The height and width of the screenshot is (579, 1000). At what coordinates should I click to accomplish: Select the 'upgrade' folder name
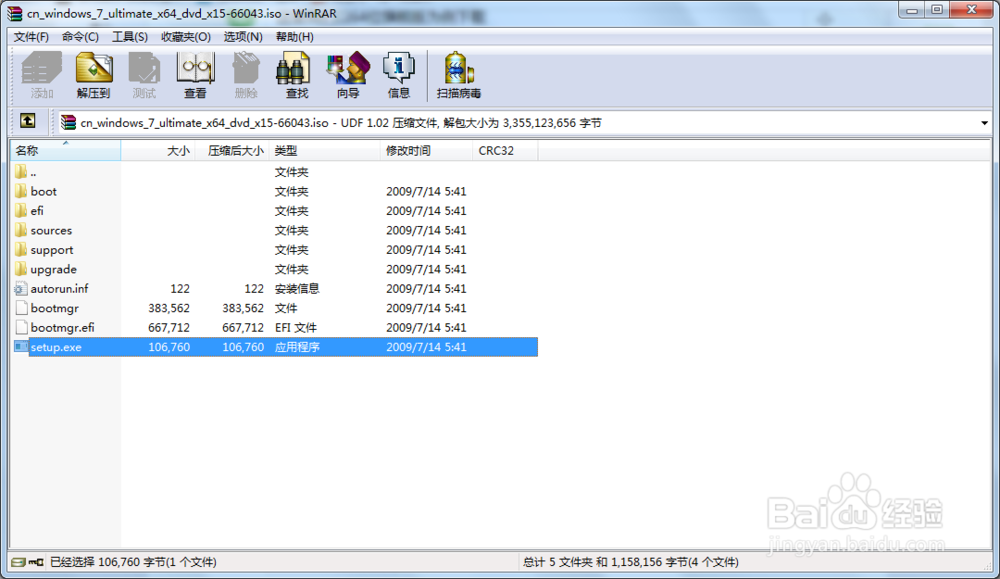(54, 269)
